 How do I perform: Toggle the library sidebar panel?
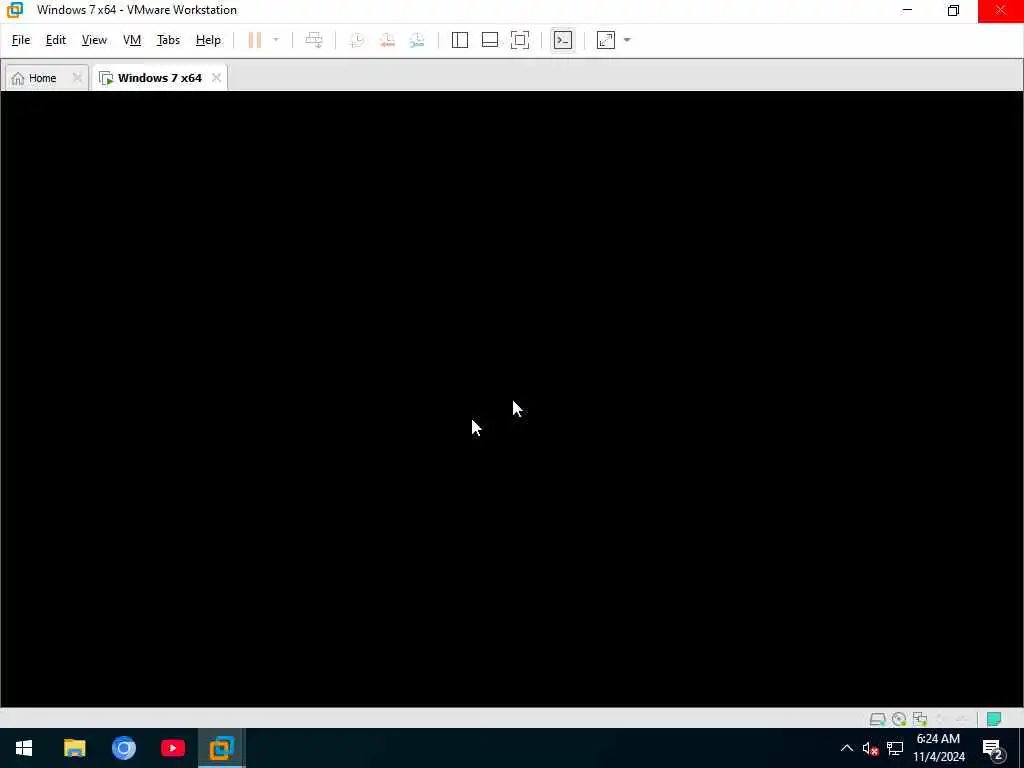click(460, 40)
